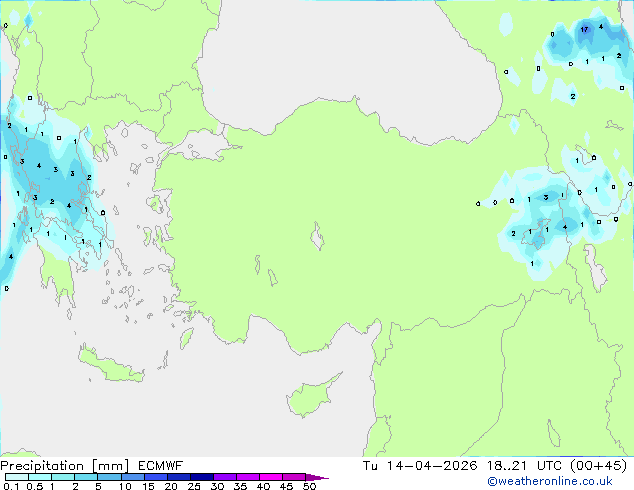Click the island of Crete on map
Image resolution: width=634 pixels, height=490 pixels.
(x=110, y=366)
